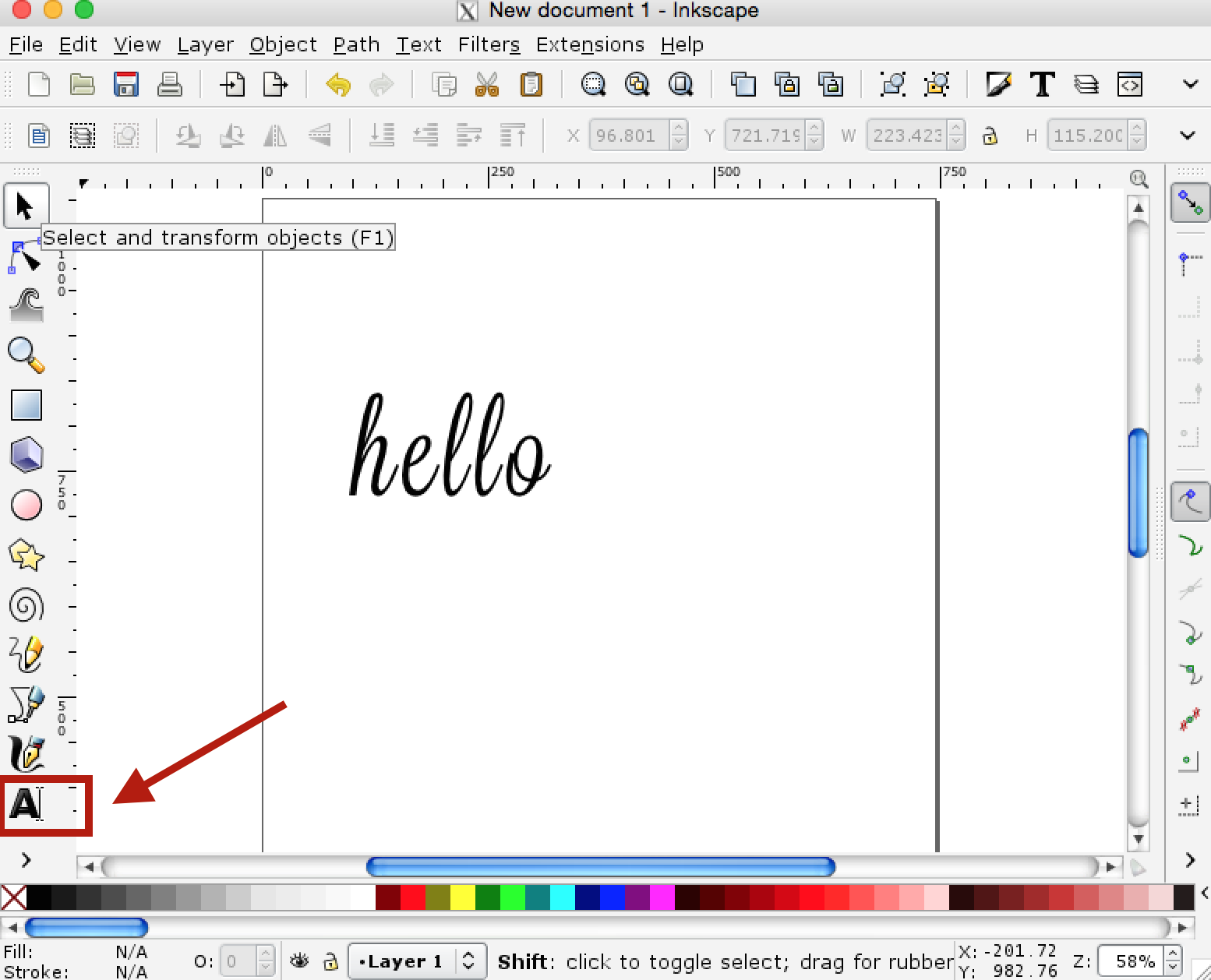Click the zoom percentage field
This screenshot has height=980, width=1211.
click(x=1132, y=961)
